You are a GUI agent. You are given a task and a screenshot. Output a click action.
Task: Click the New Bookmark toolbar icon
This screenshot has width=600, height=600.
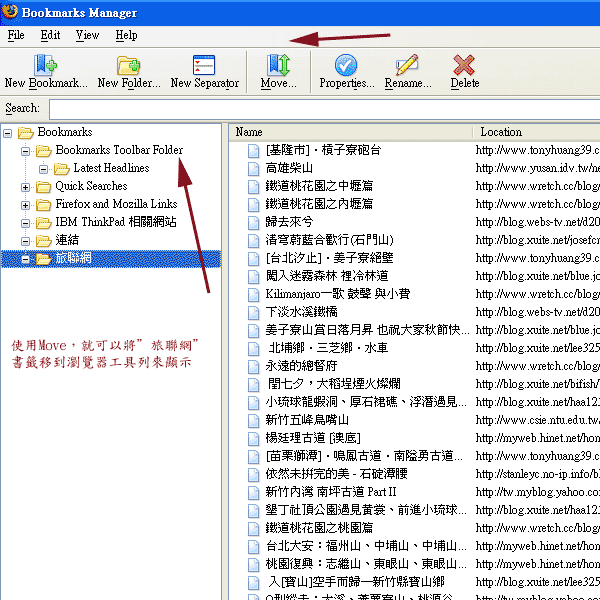pyautogui.click(x=46, y=66)
